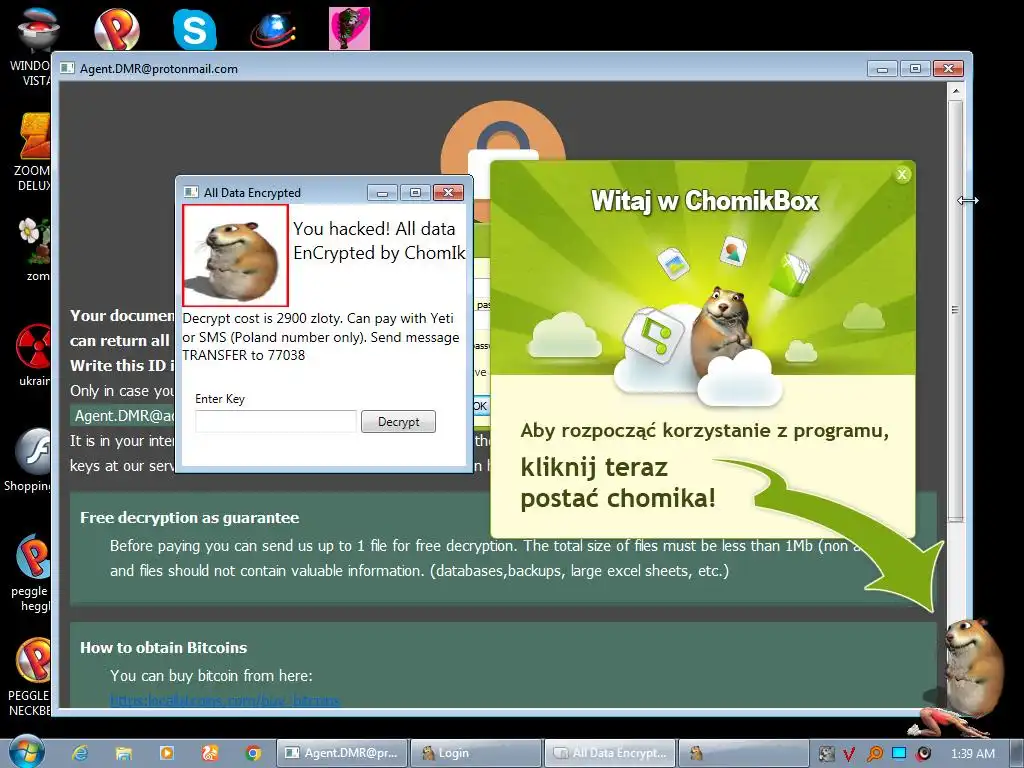Click 'Decrypt cost is 2900 zloty' text
This screenshot has width=1024, height=768.
coord(320,337)
